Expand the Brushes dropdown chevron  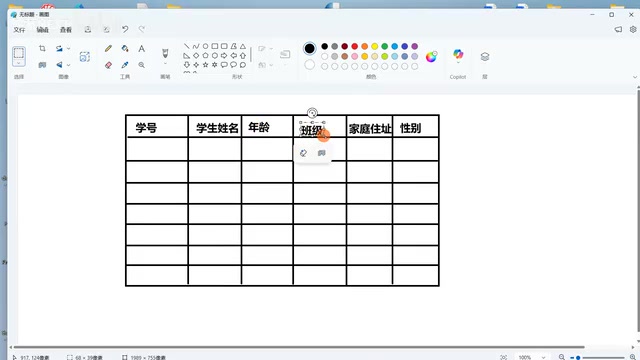[x=165, y=64]
